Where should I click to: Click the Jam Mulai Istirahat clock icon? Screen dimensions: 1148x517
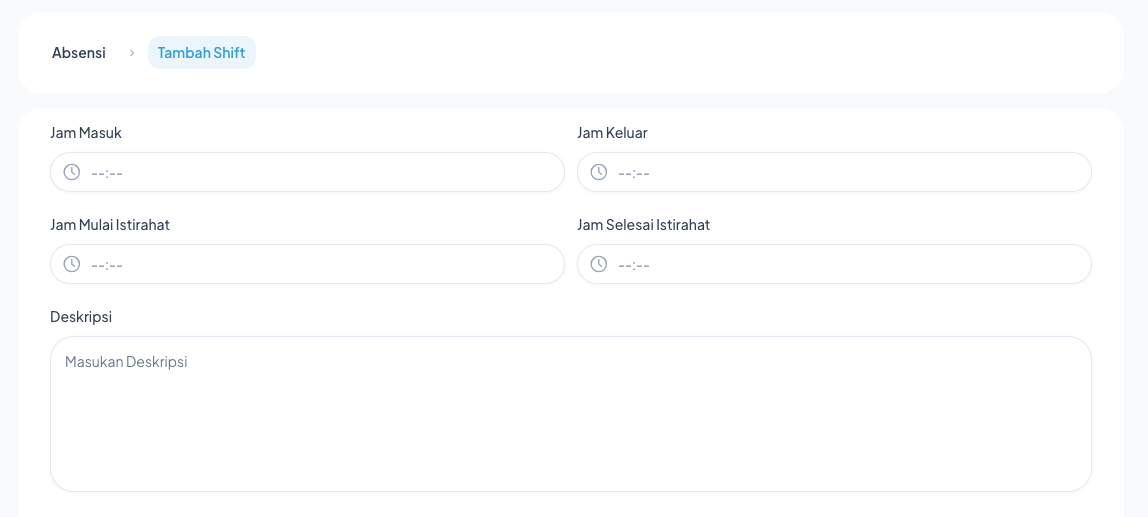72,264
